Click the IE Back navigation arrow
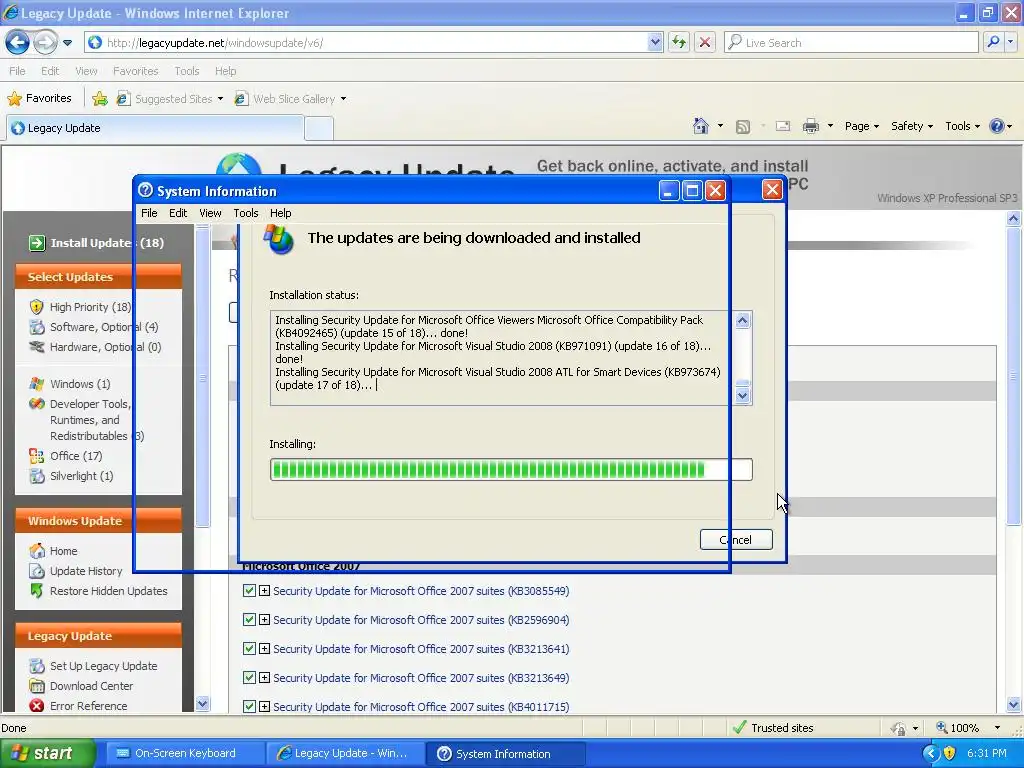The image size is (1024, 768). (18, 43)
